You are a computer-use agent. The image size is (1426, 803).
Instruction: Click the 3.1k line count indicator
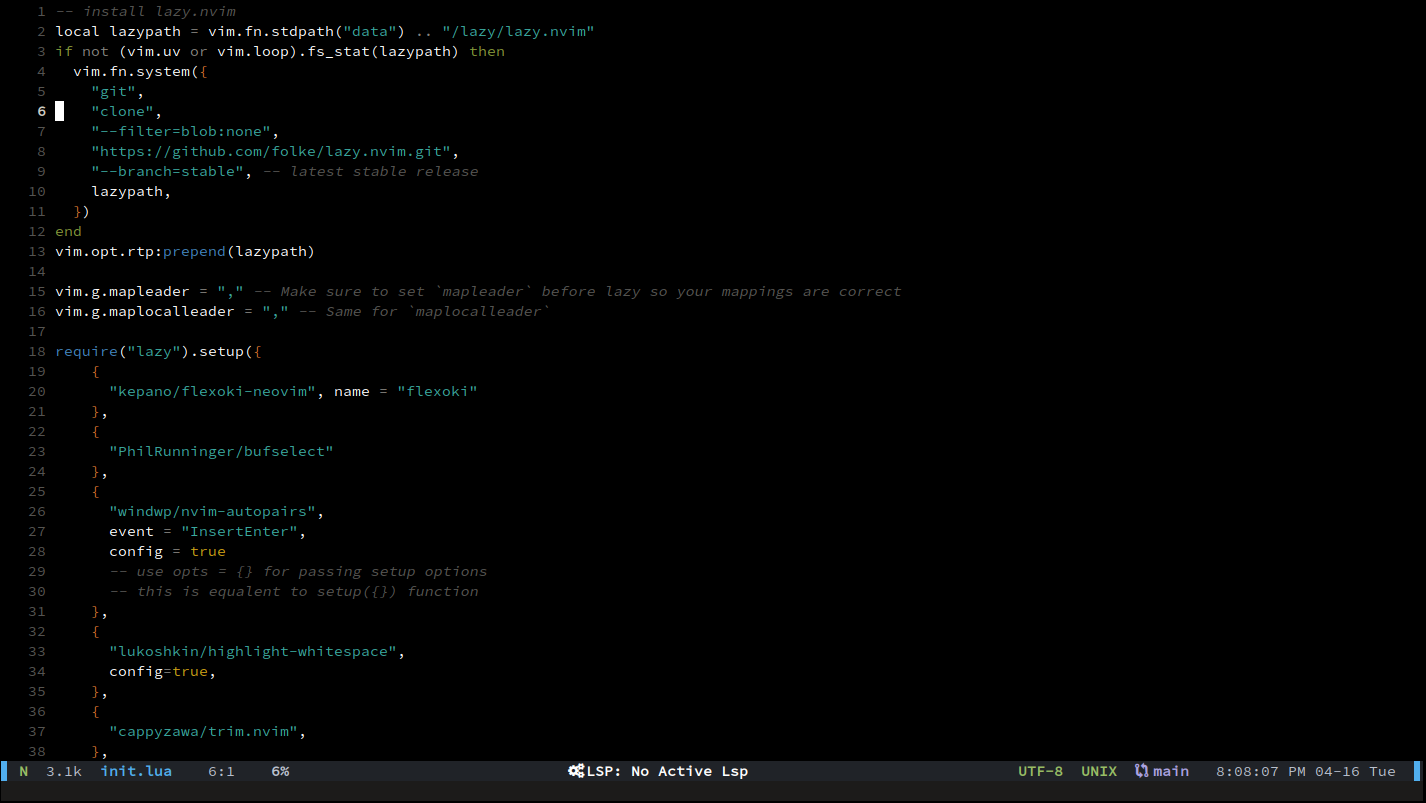[x=63, y=771]
